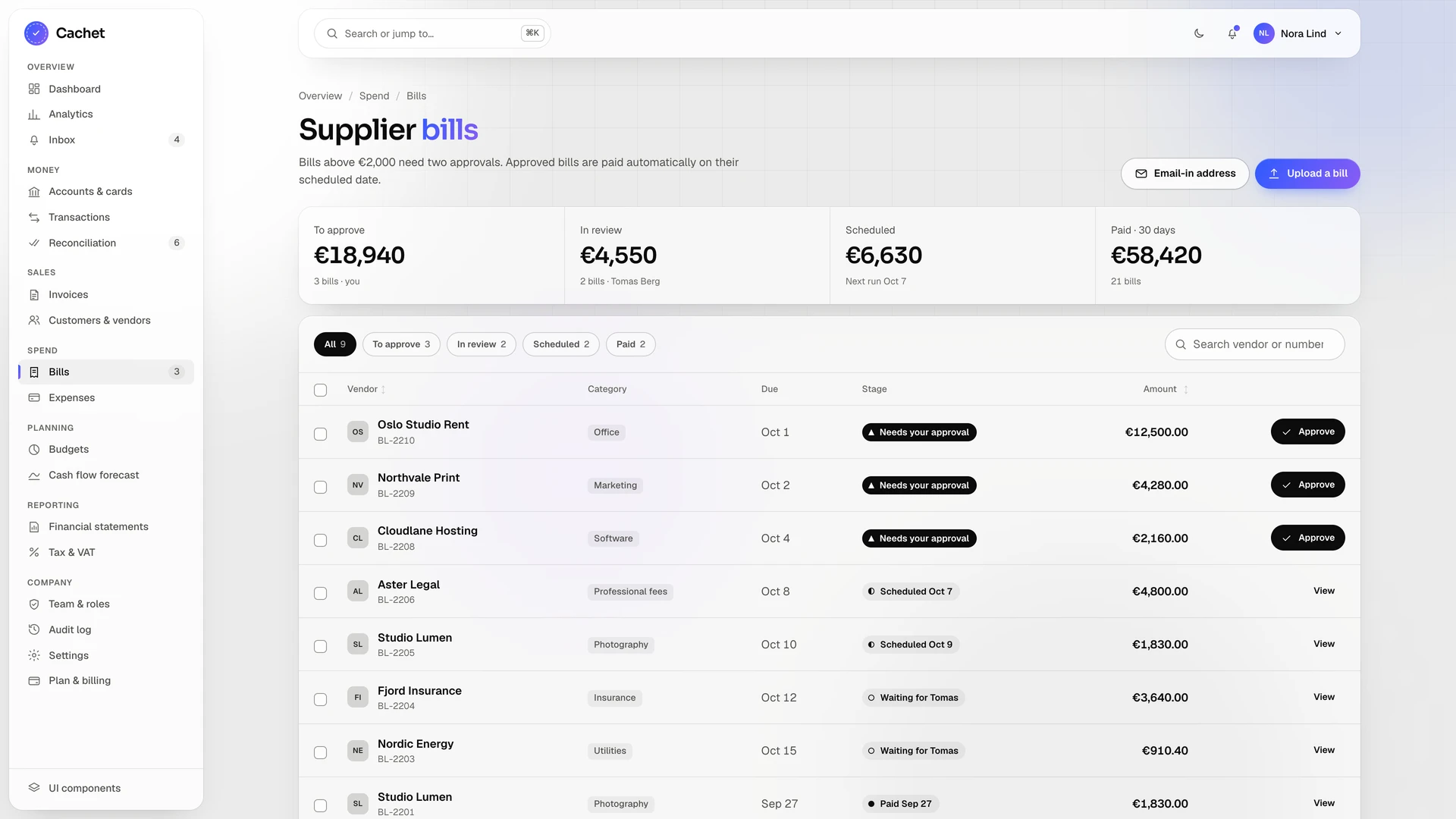Image resolution: width=1456 pixels, height=819 pixels.
Task: Open Financial statements
Action: pos(106,527)
